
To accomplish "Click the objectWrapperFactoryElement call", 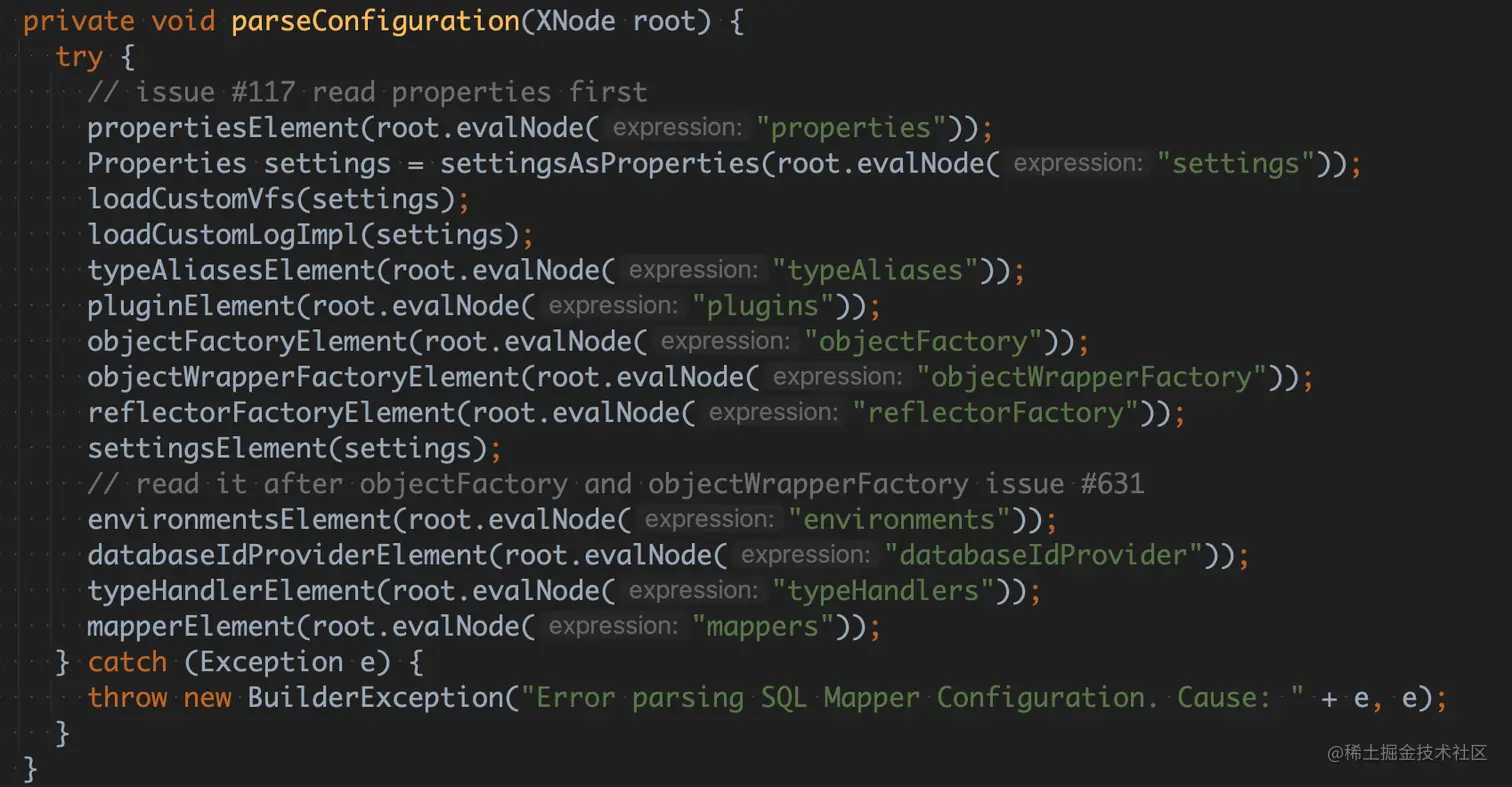I will (303, 377).
